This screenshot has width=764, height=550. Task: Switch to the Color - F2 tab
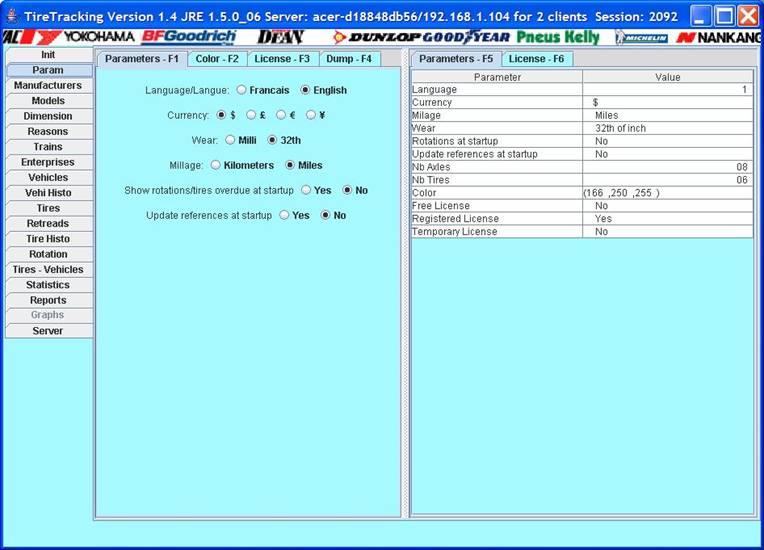217,59
